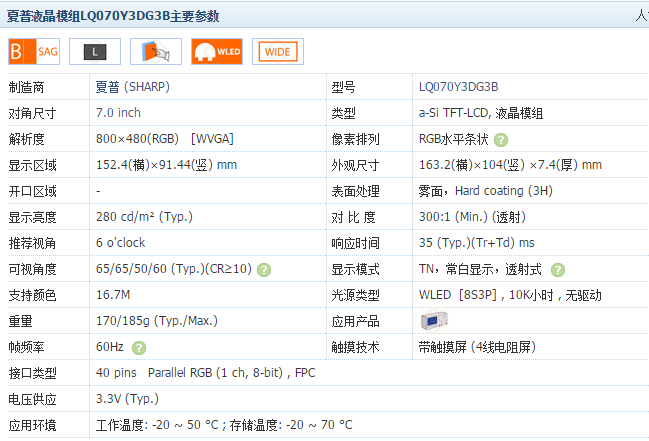Viewport: 649px width, 441px height.
Task: Click the 可视角度 row label
Action: pyautogui.click(x=32, y=269)
